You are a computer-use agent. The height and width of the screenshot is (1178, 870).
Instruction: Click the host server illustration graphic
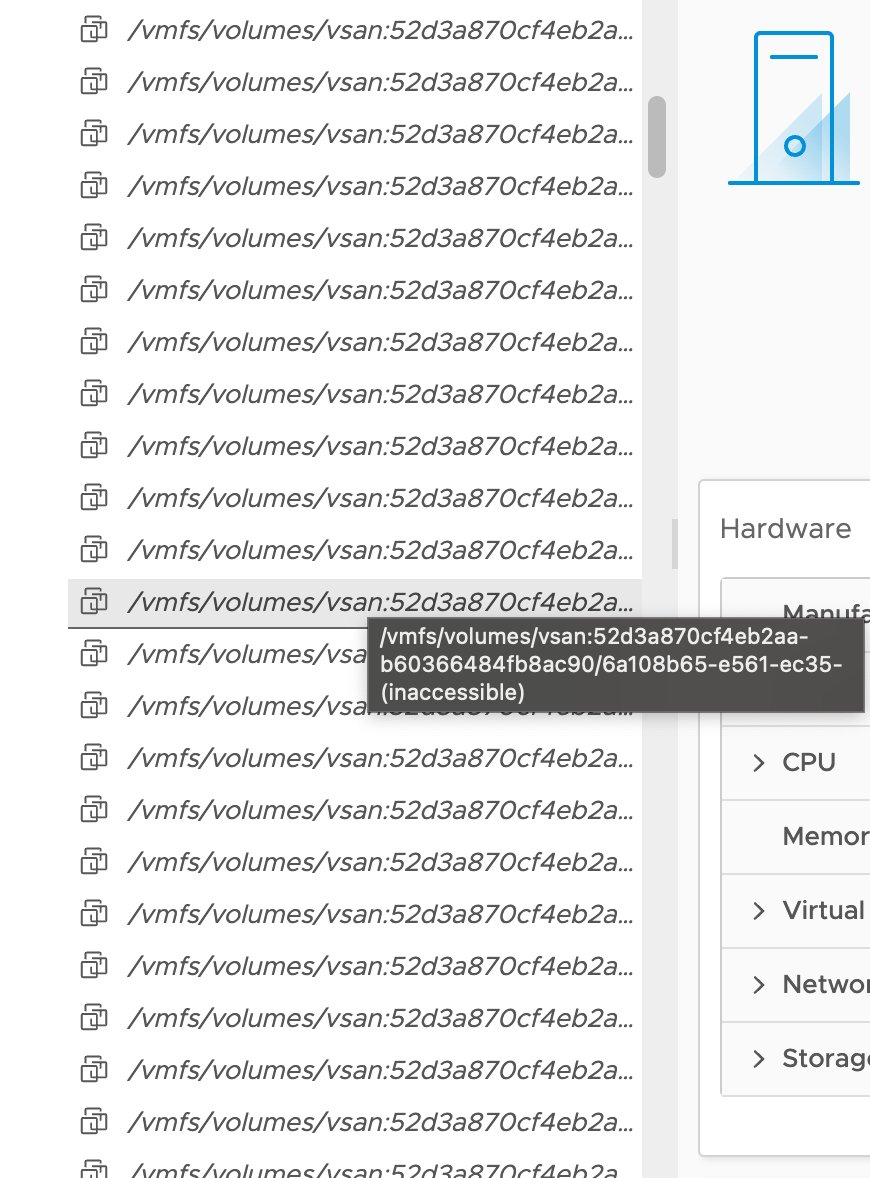coord(794,105)
